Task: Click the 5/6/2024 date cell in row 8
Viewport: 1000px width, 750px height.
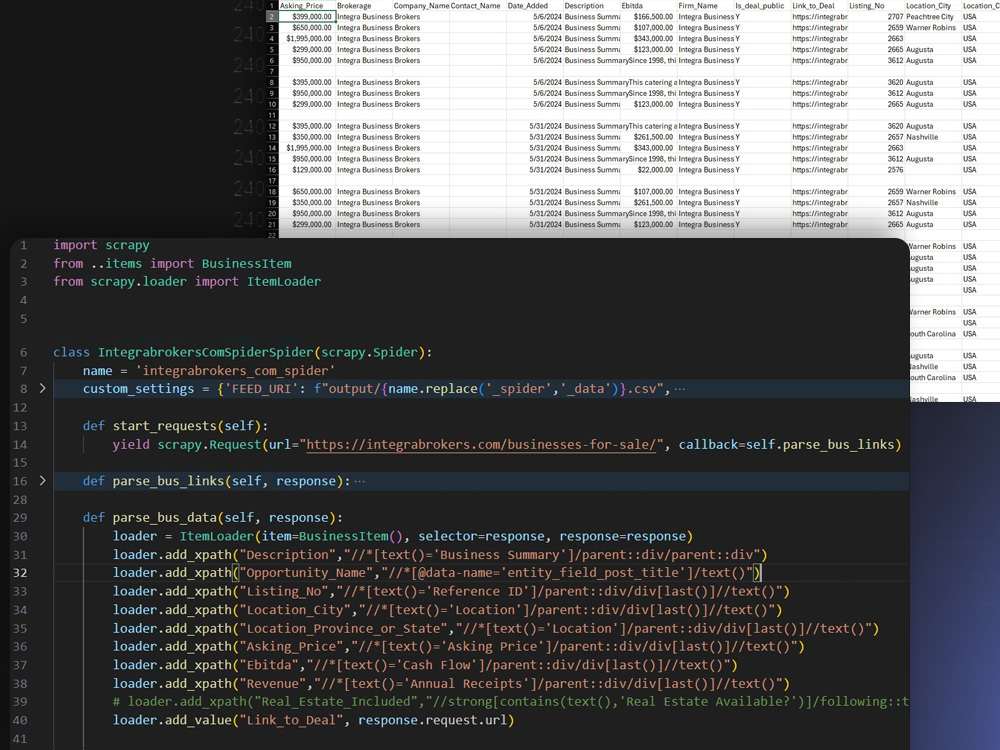Action: 534,82
